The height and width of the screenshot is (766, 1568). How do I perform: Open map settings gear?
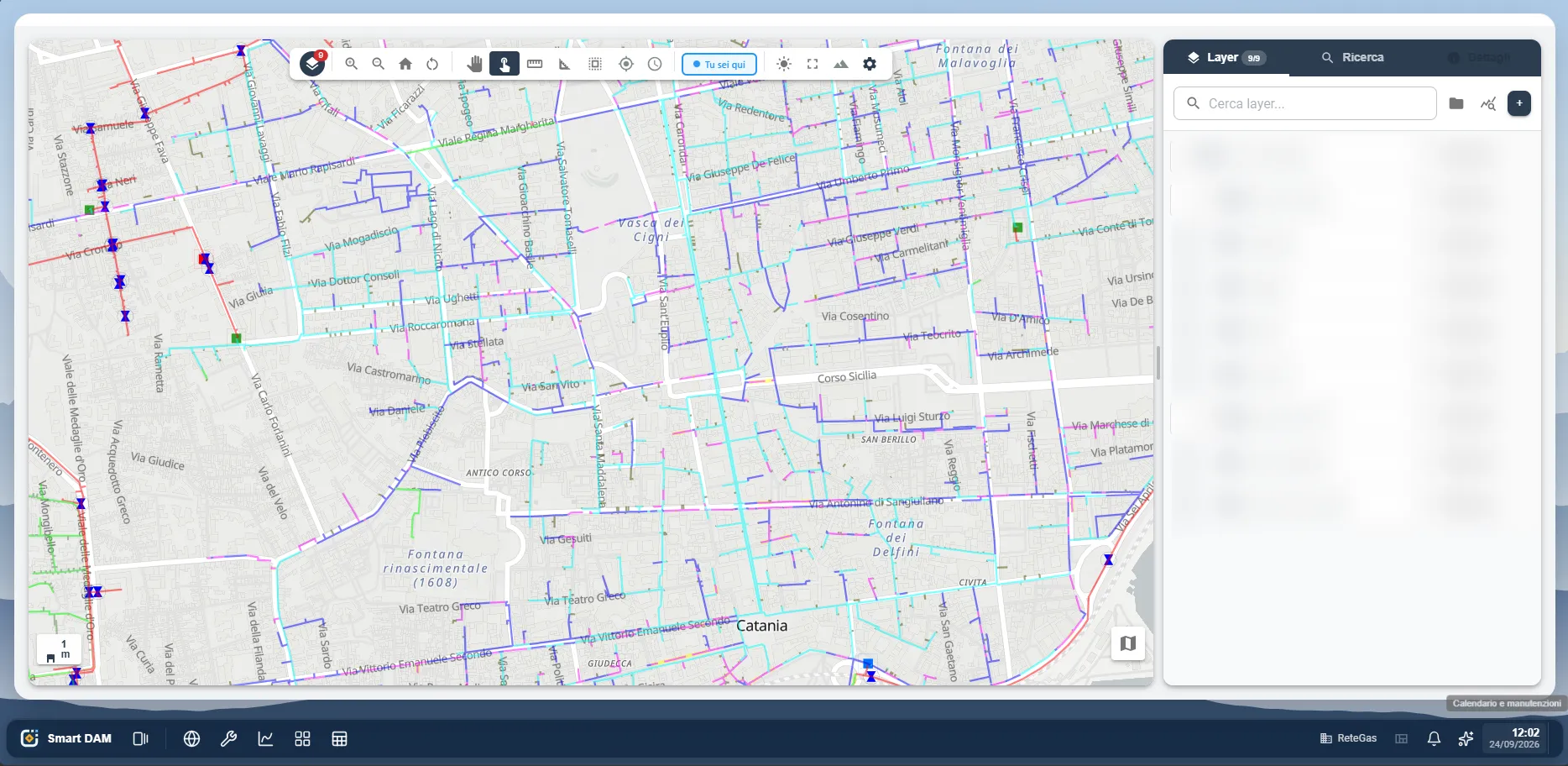(x=870, y=64)
